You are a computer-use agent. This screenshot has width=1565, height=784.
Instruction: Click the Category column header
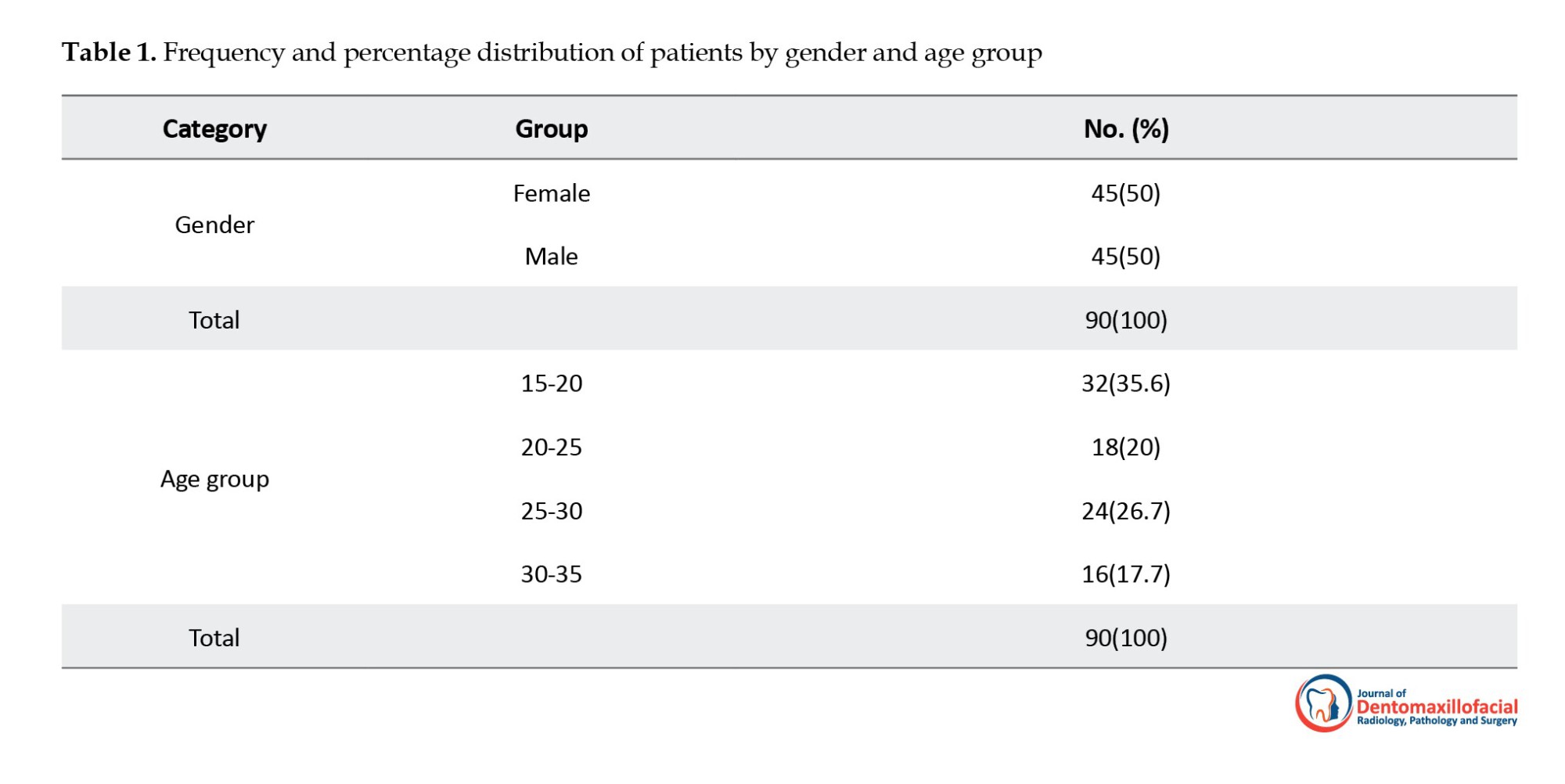pos(214,128)
